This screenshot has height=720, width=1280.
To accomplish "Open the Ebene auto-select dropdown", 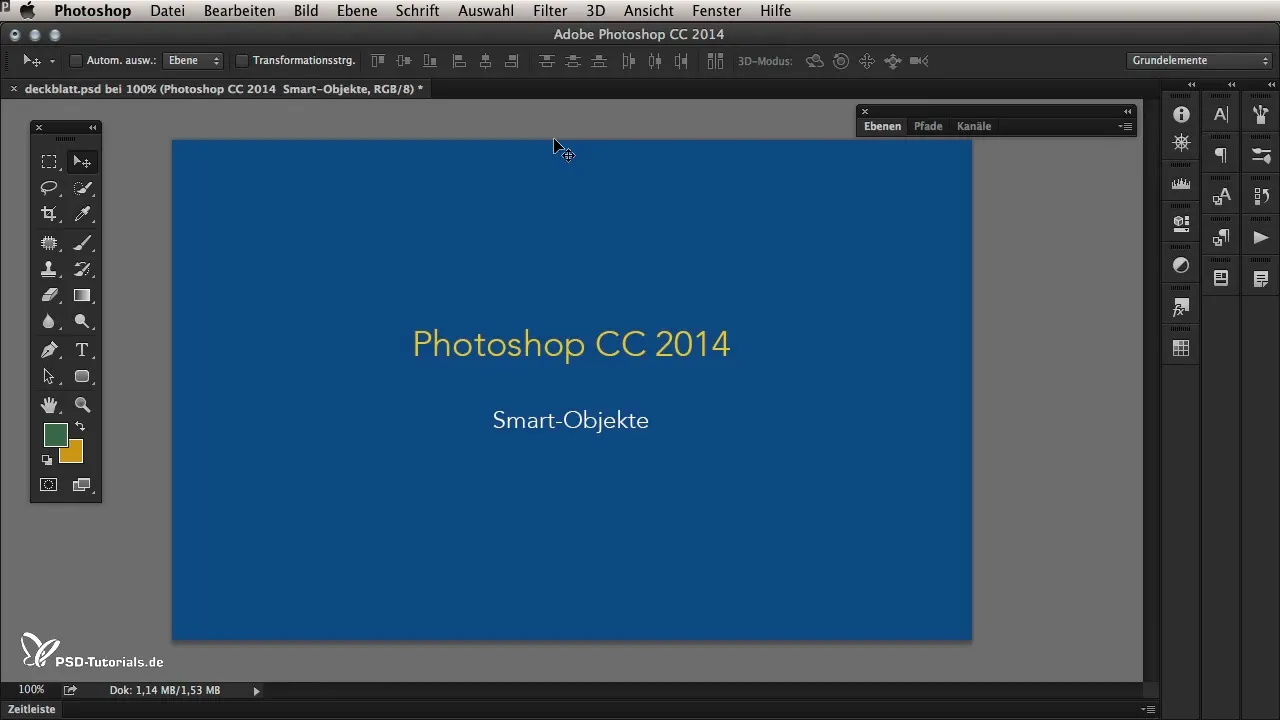I will coord(192,61).
